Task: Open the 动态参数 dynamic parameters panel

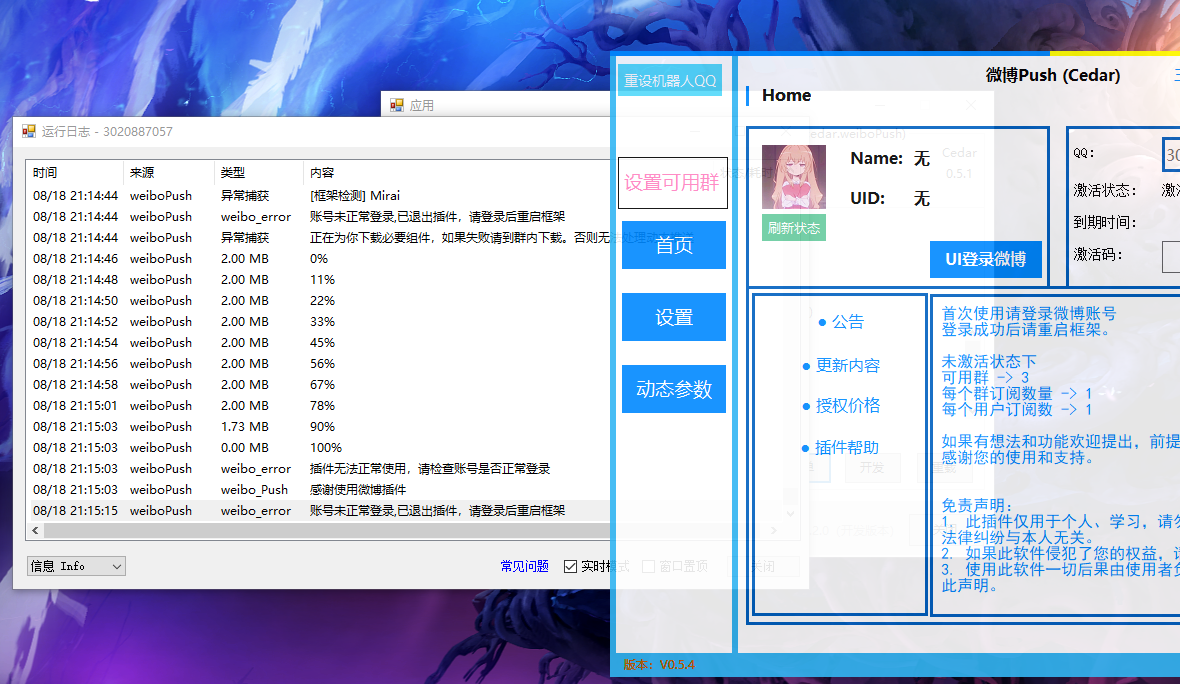Action: (673, 389)
